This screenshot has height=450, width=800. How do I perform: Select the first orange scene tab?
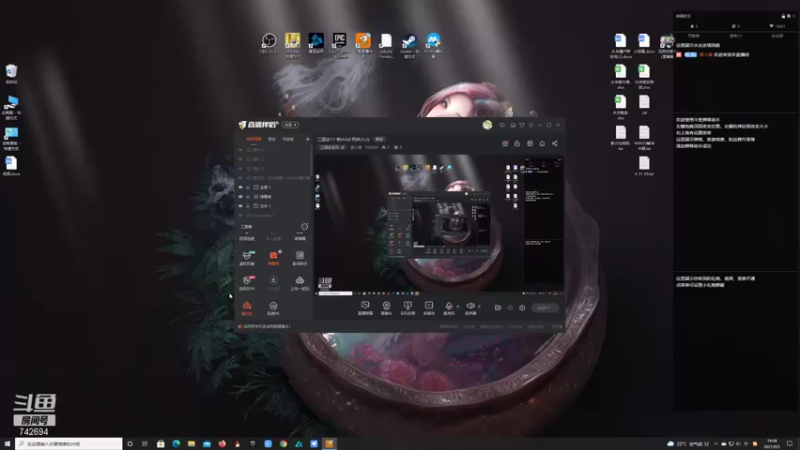(254, 139)
